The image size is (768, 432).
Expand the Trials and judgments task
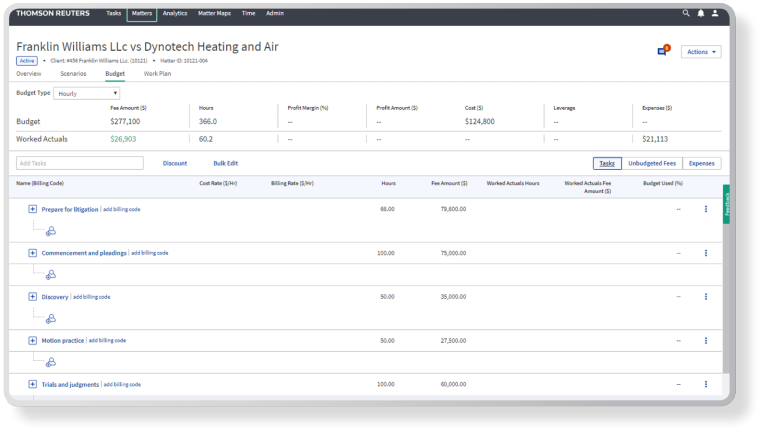[32, 384]
